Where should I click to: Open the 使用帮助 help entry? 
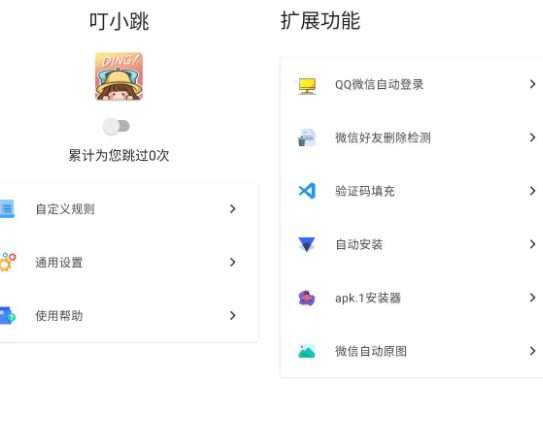pos(128,316)
